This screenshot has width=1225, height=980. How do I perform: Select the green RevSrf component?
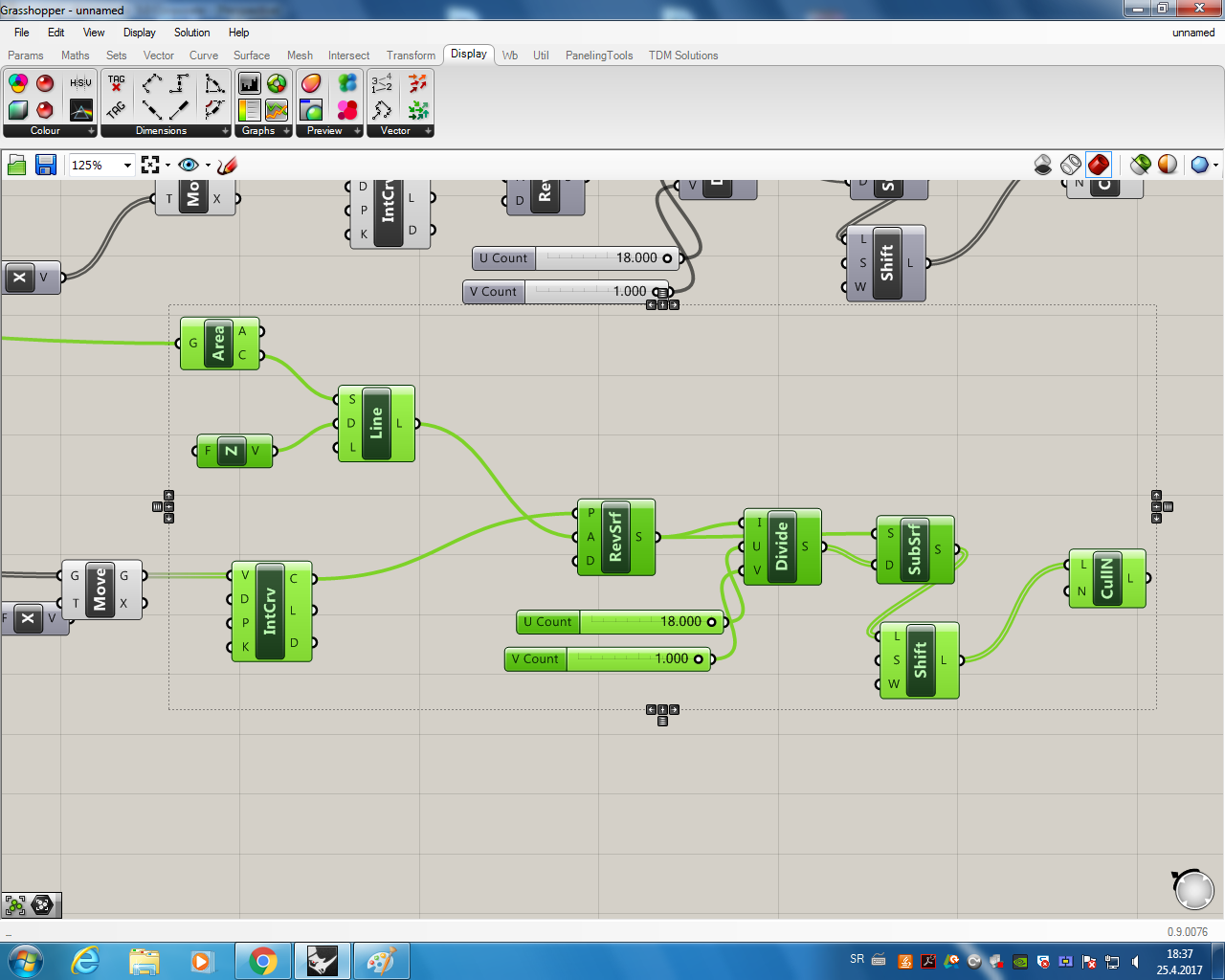(616, 537)
